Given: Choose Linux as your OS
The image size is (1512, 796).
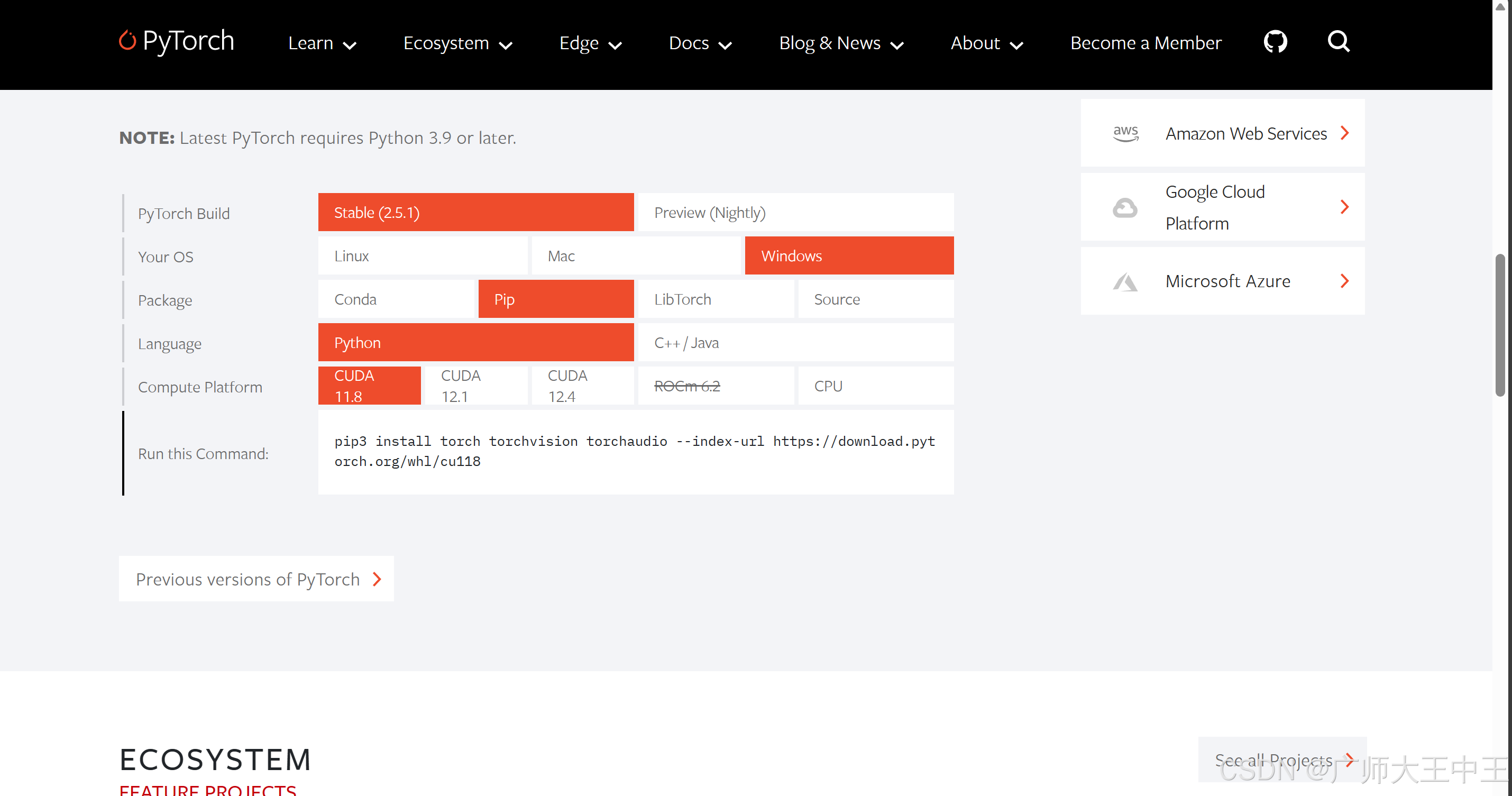Looking at the screenshot, I should (x=423, y=256).
